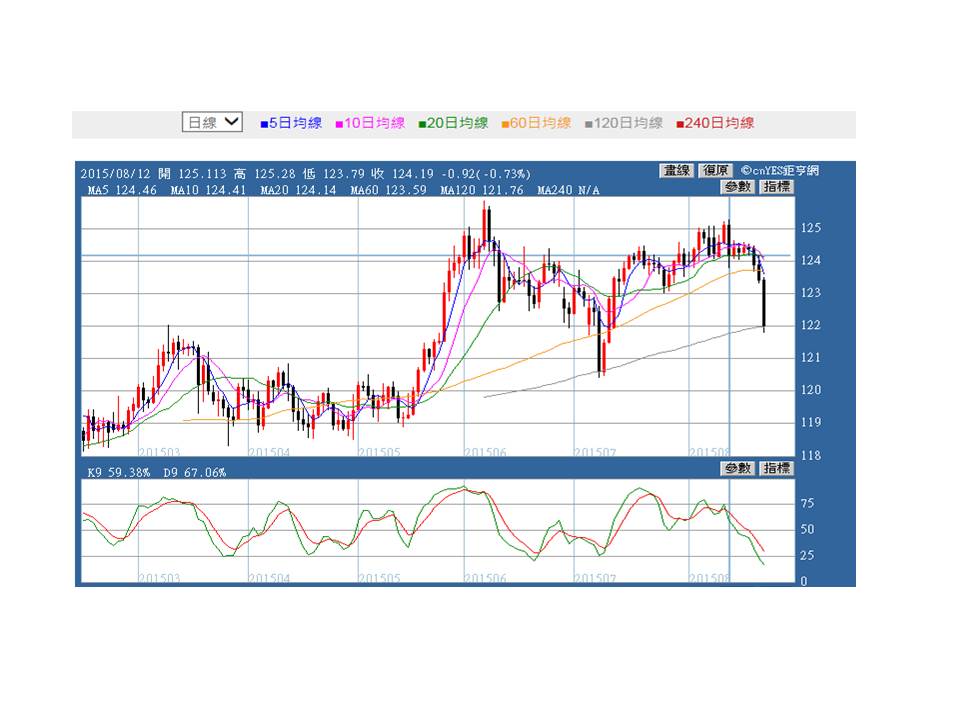The height and width of the screenshot is (720, 960).
Task: Open 指標 indicators for the price chart
Action: [x=776, y=187]
